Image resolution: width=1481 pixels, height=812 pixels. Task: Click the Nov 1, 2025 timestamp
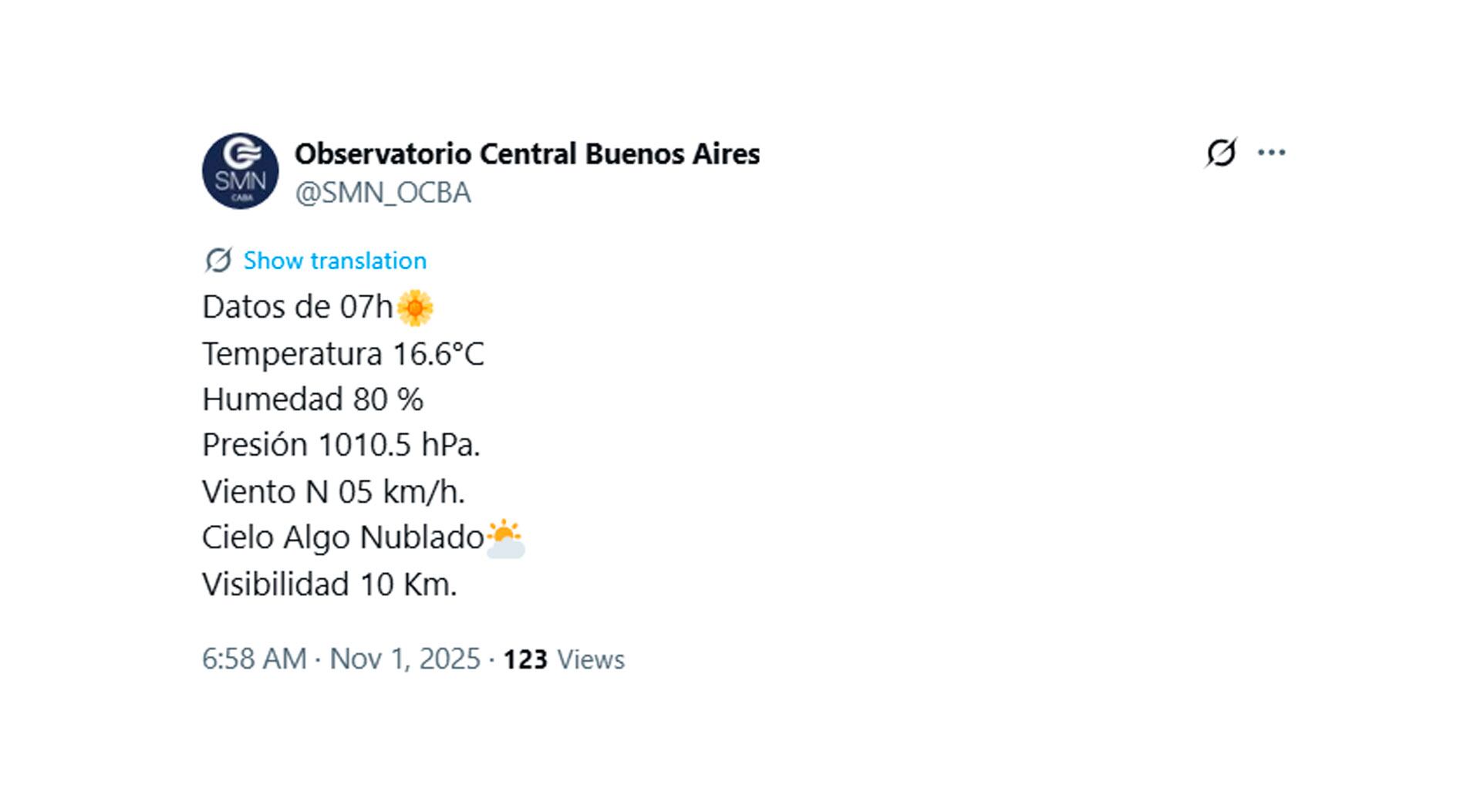[403, 659]
